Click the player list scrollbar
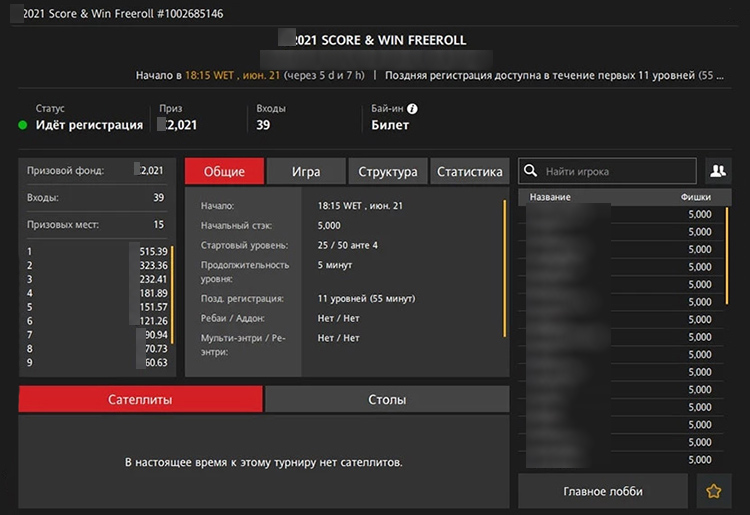Image resolution: width=750 pixels, height=515 pixels. pyautogui.click(x=727, y=256)
